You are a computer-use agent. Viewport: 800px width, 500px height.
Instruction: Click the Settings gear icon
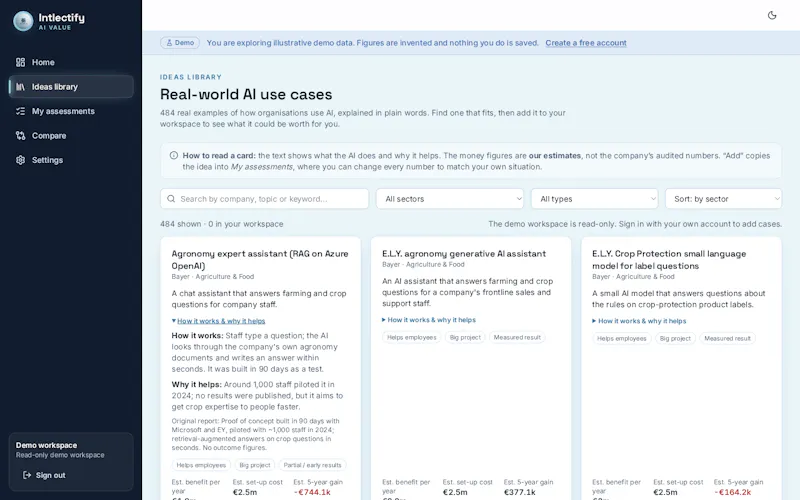[x=20, y=160]
